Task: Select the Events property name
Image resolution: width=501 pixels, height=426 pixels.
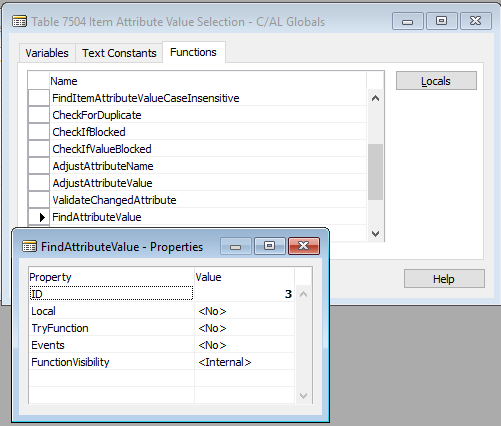Action: (48, 345)
